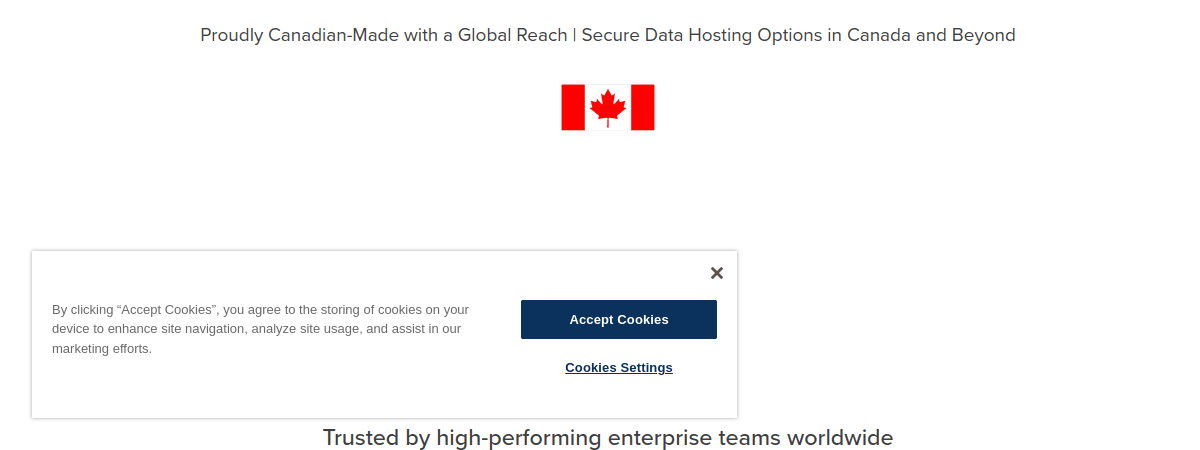
Task: Click the flag's right red stripe
Action: 643,107
